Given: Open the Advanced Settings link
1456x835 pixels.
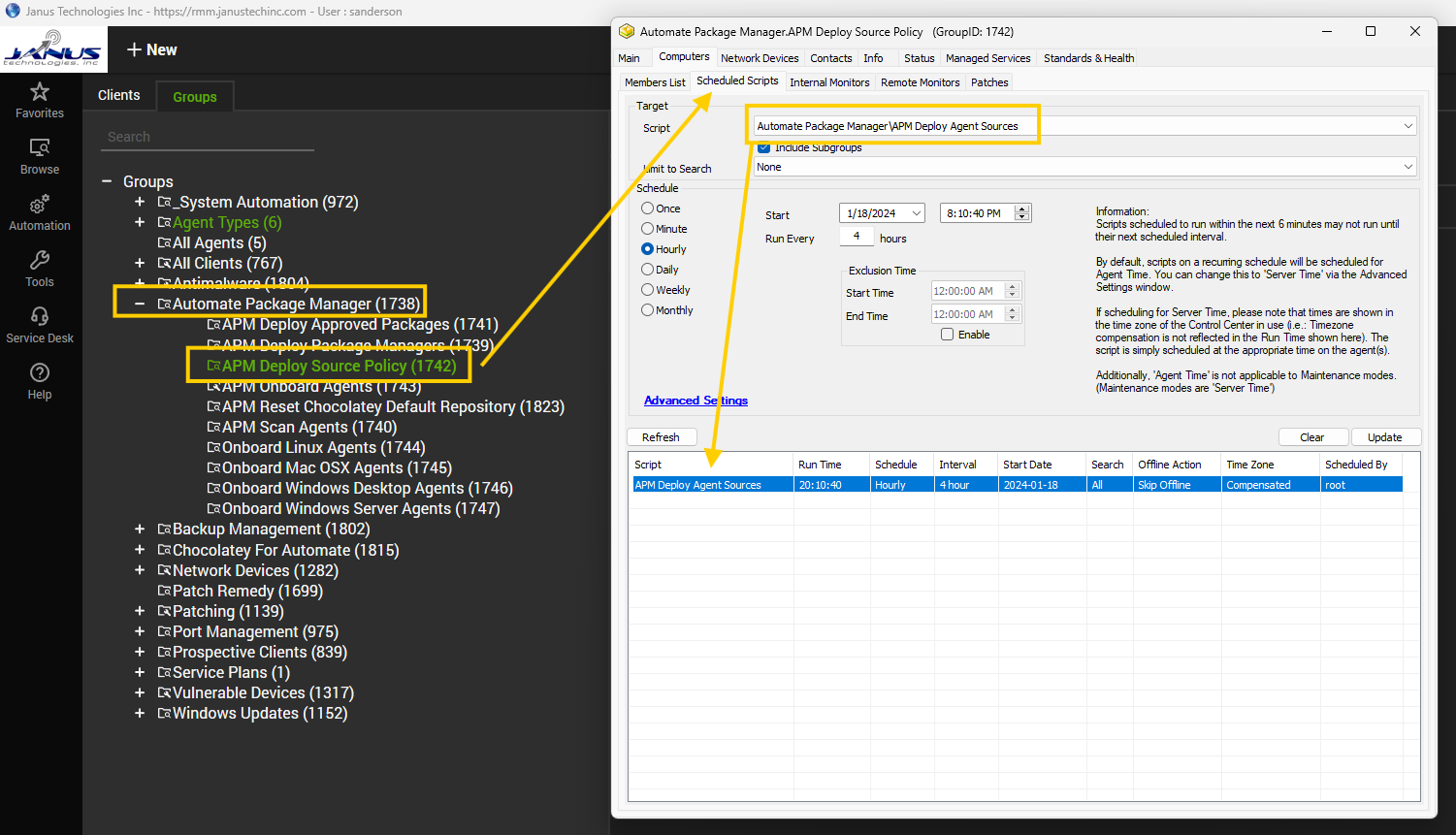Looking at the screenshot, I should click(x=696, y=401).
